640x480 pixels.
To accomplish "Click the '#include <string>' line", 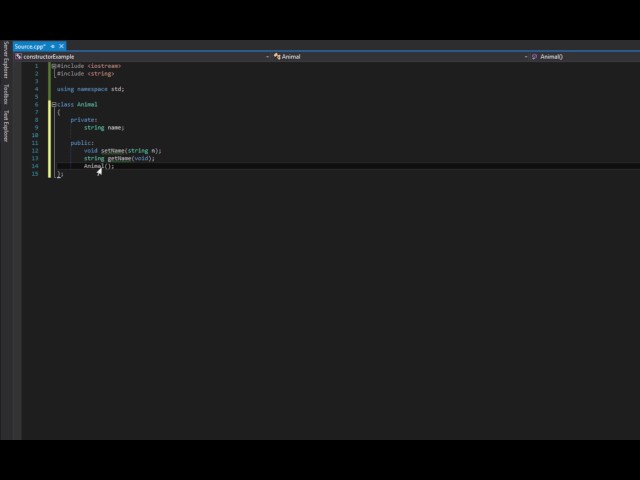I will coord(86,74).
